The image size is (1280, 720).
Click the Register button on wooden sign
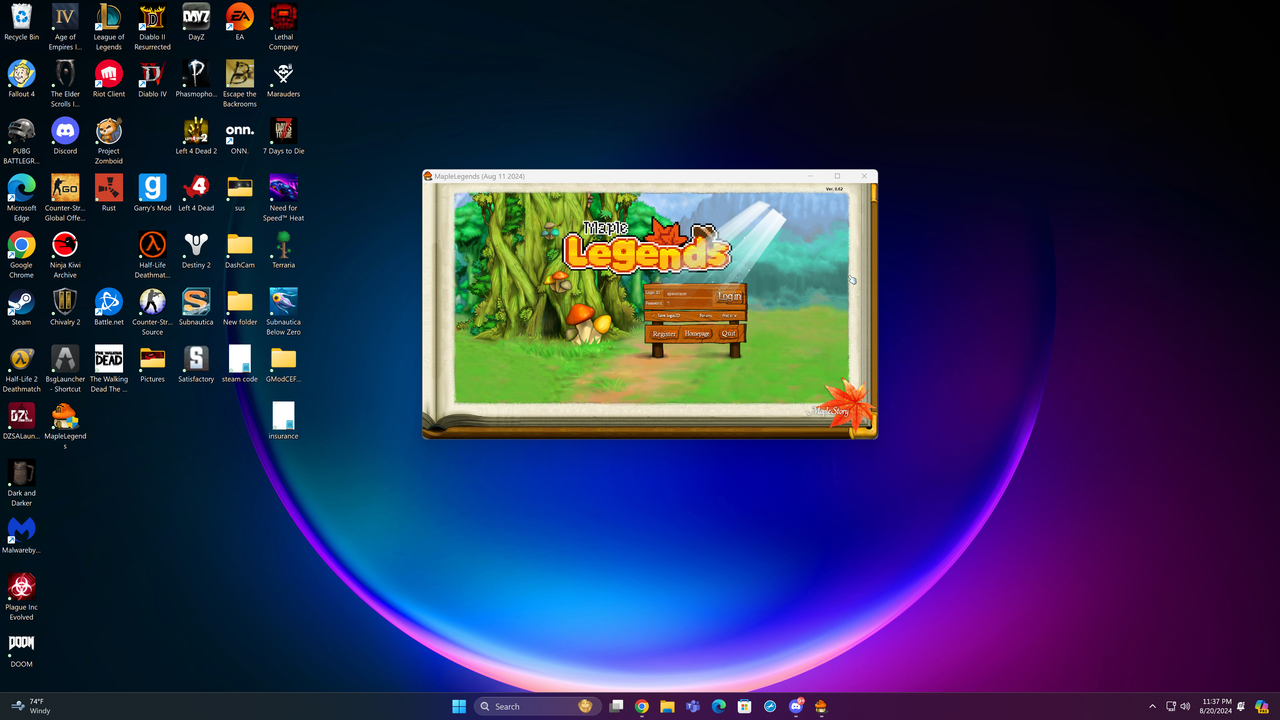664,334
